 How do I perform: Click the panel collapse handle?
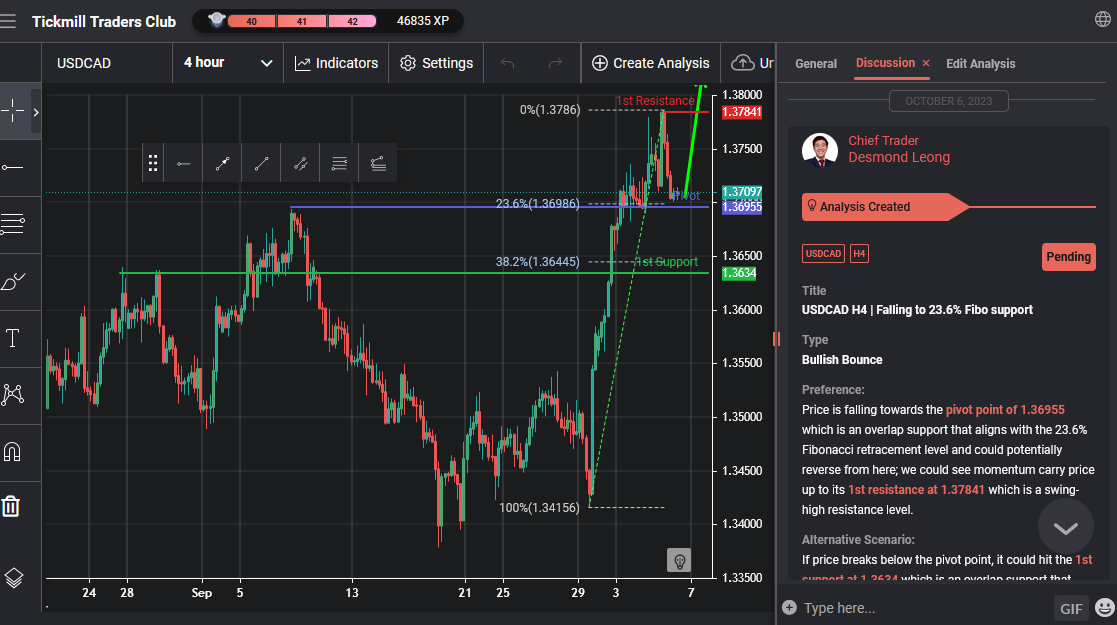pos(776,339)
